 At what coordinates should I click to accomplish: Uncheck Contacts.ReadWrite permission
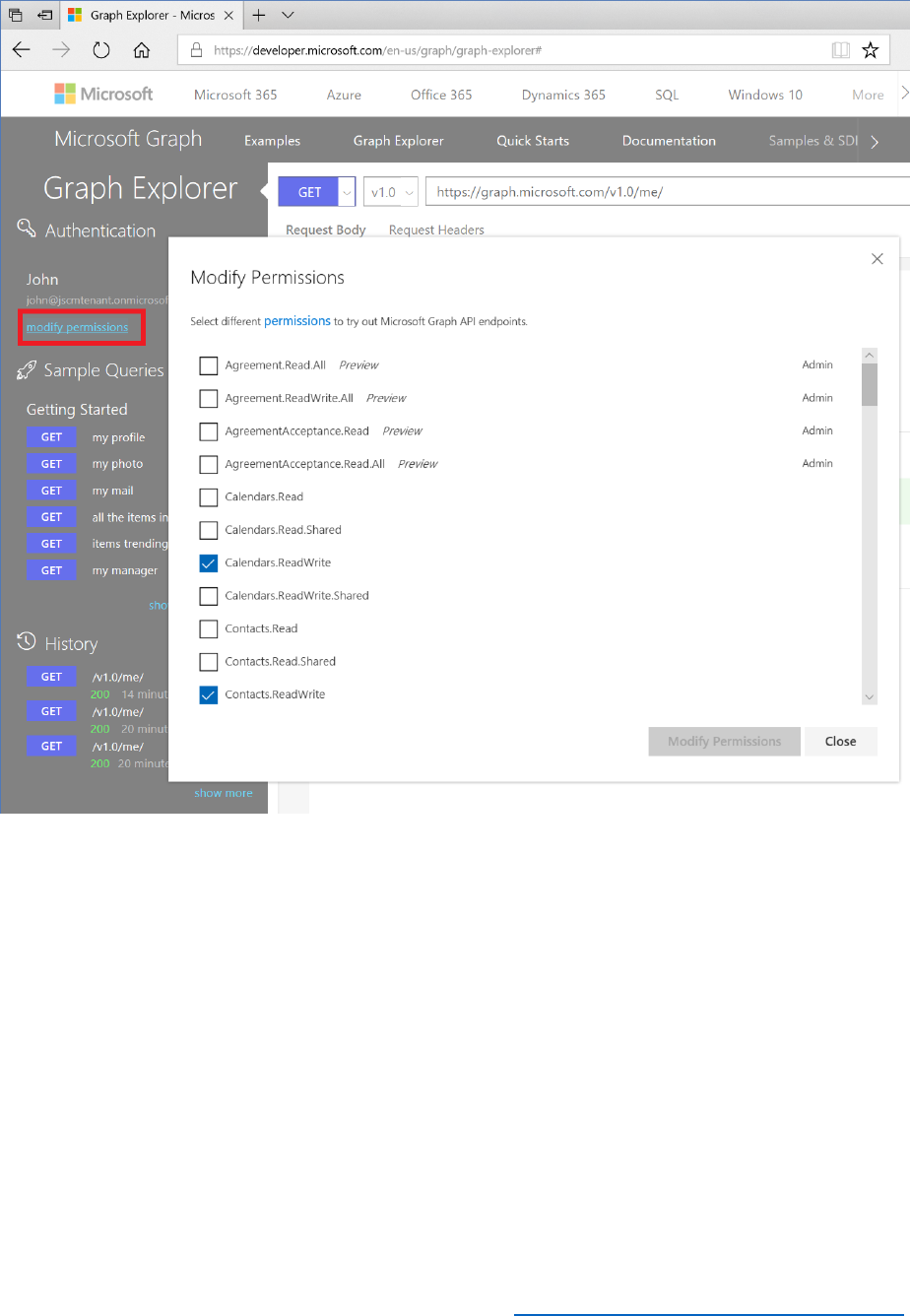(x=209, y=694)
